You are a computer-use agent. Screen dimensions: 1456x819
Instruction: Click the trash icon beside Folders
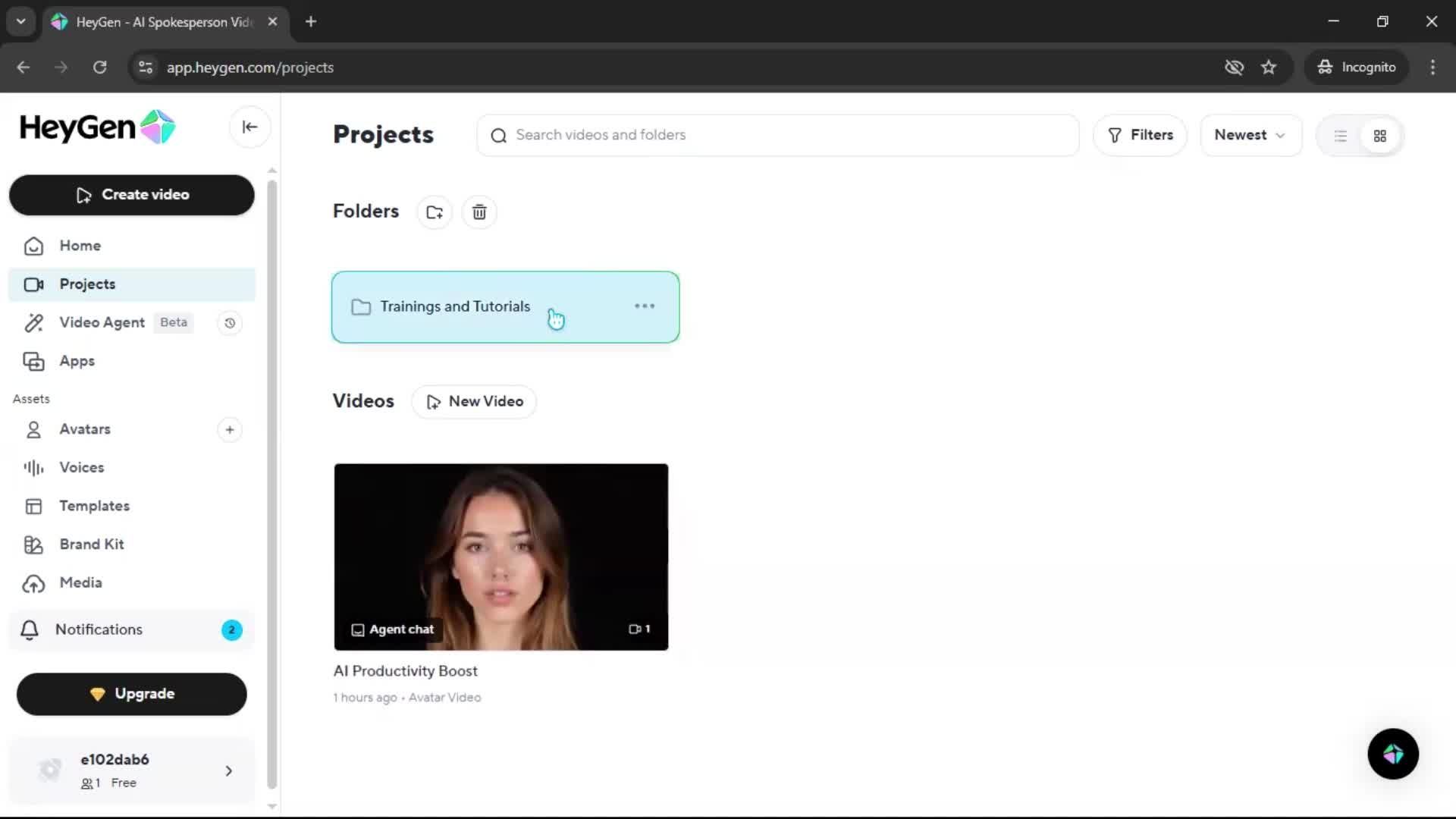click(479, 212)
